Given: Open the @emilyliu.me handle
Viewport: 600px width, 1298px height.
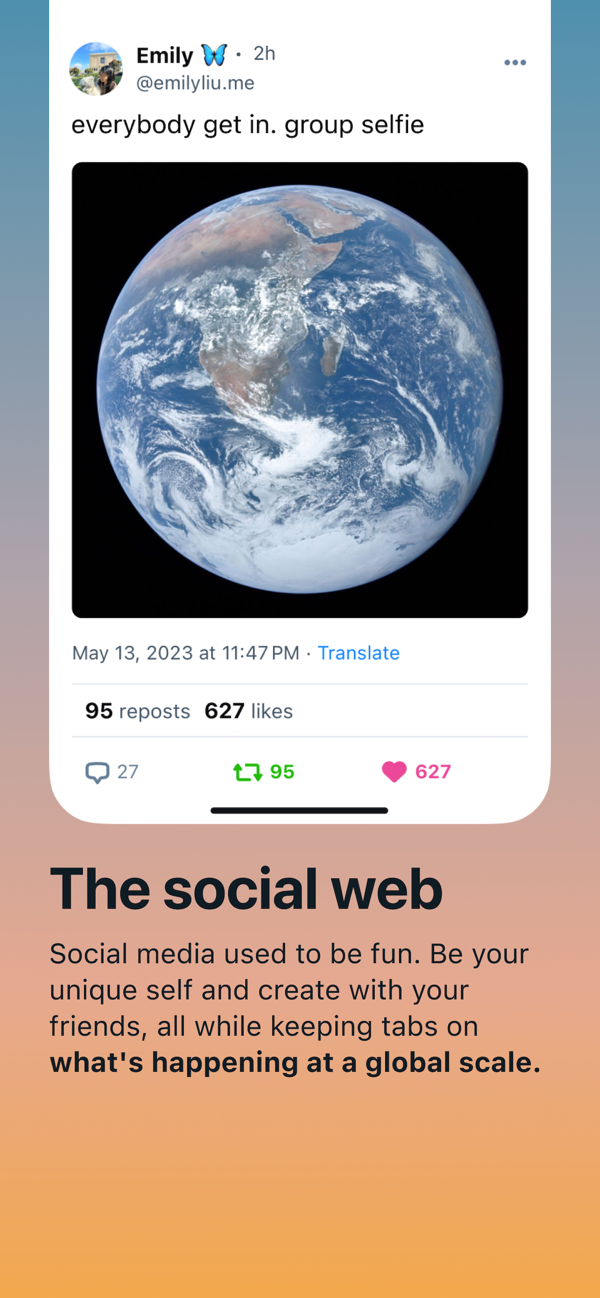Looking at the screenshot, I should tap(195, 84).
